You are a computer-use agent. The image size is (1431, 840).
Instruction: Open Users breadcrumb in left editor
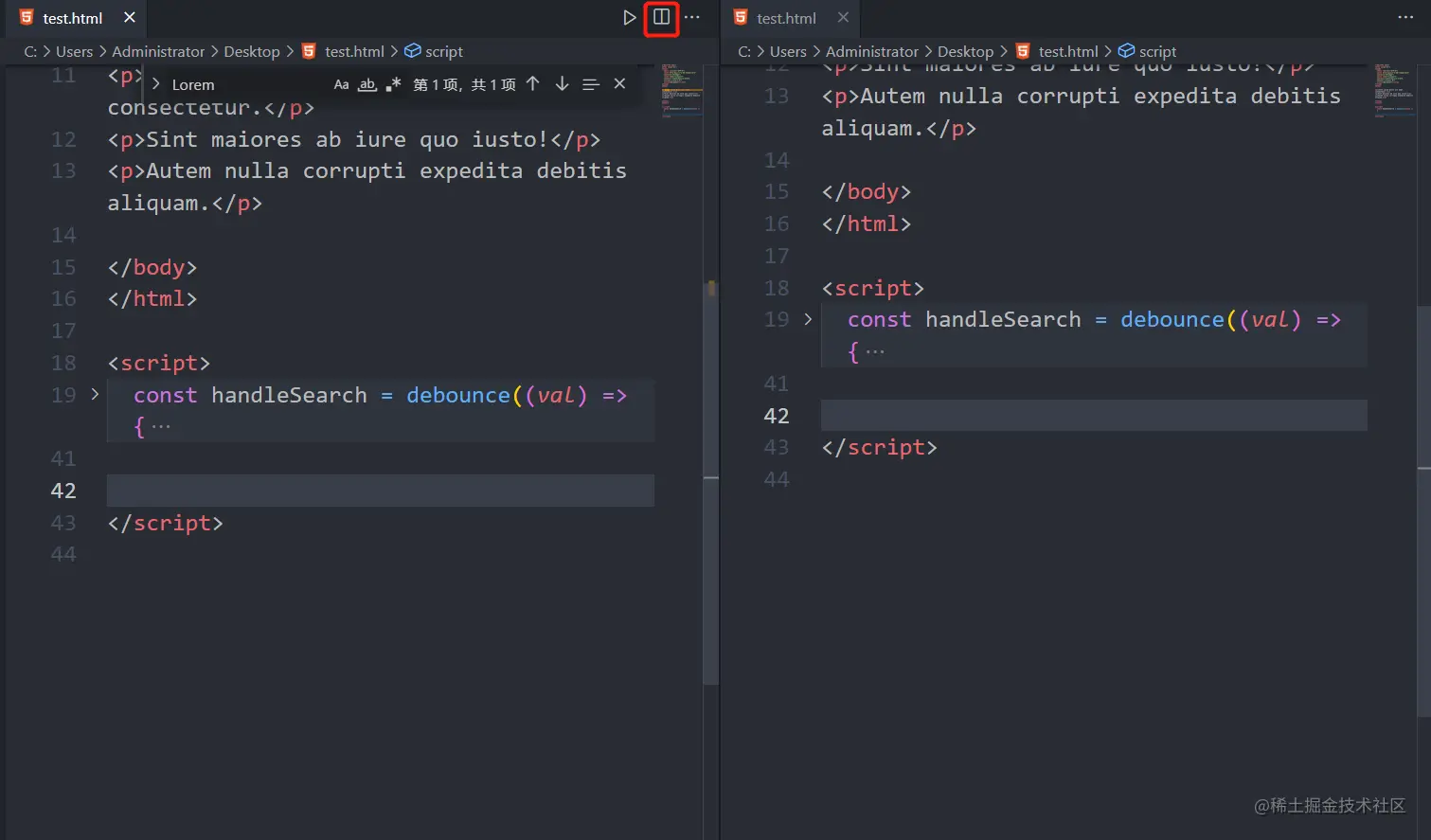[74, 51]
